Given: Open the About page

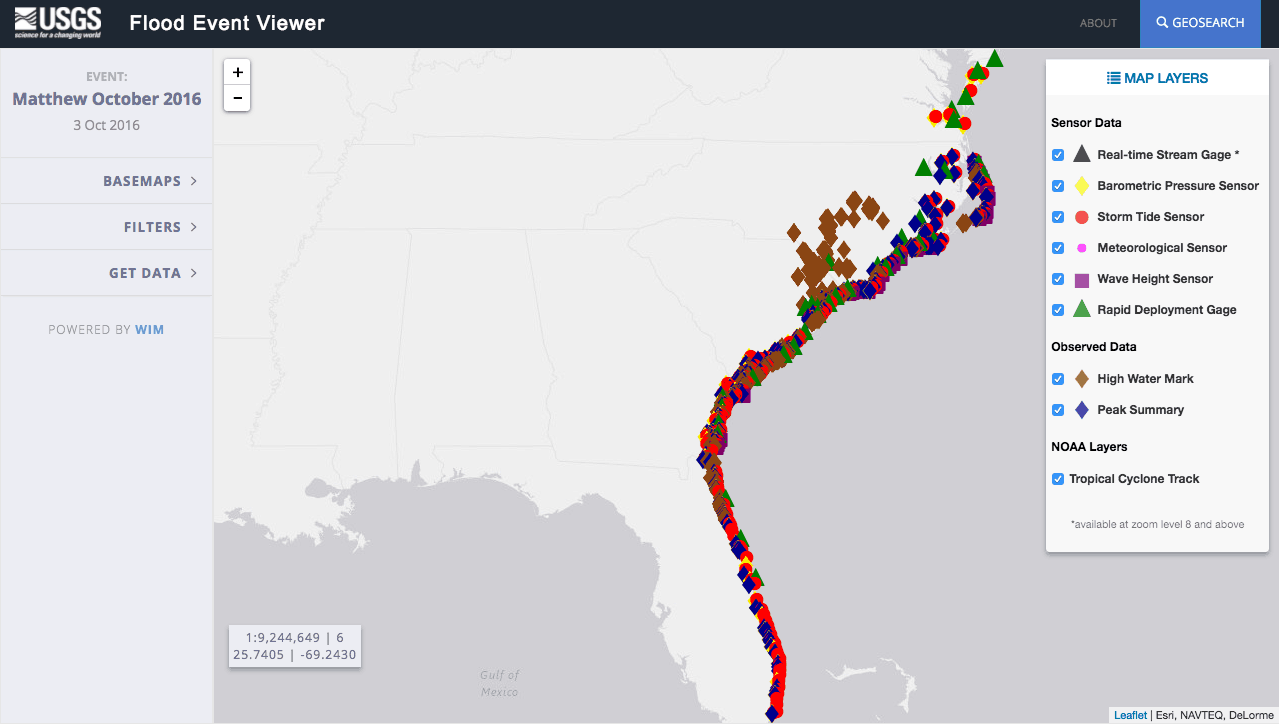Looking at the screenshot, I should click(1098, 23).
